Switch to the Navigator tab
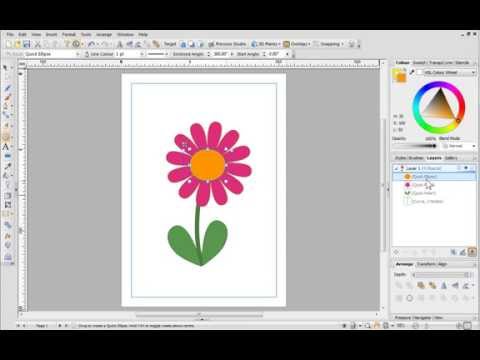Image resolution: width=480 pixels, height=360 pixels. coord(422,318)
